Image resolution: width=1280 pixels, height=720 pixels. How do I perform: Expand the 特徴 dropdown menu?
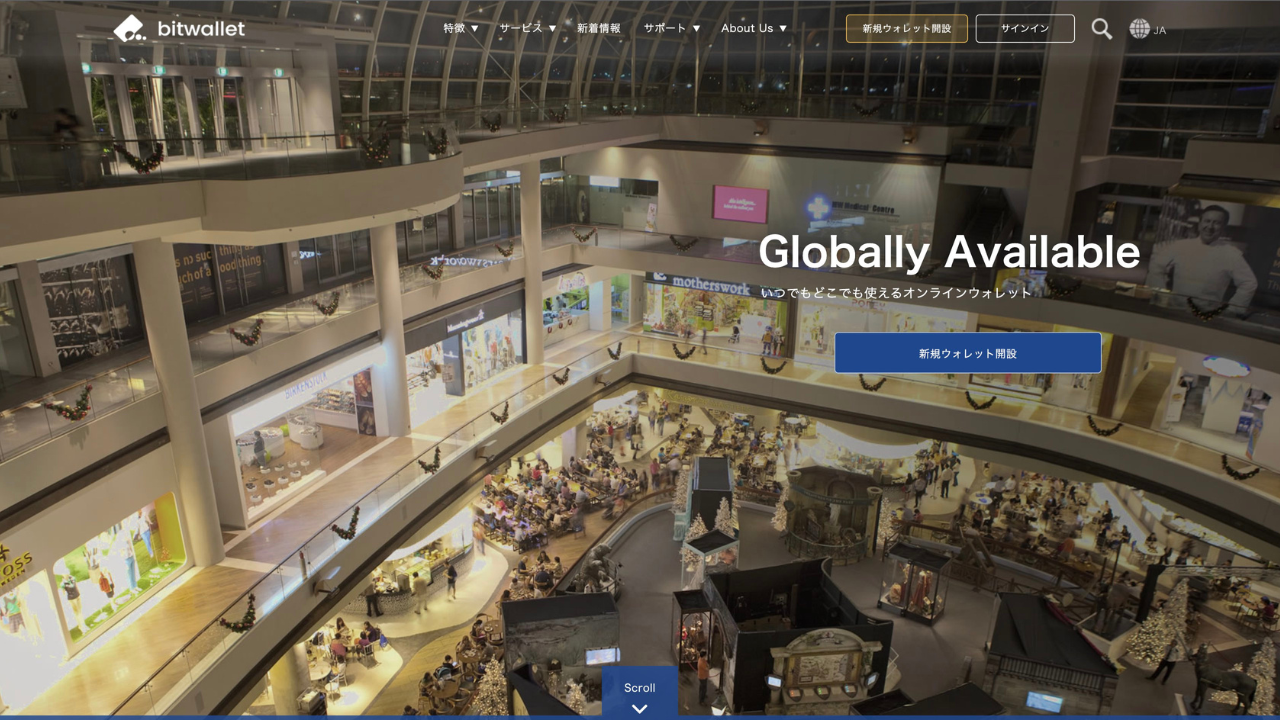tap(461, 28)
